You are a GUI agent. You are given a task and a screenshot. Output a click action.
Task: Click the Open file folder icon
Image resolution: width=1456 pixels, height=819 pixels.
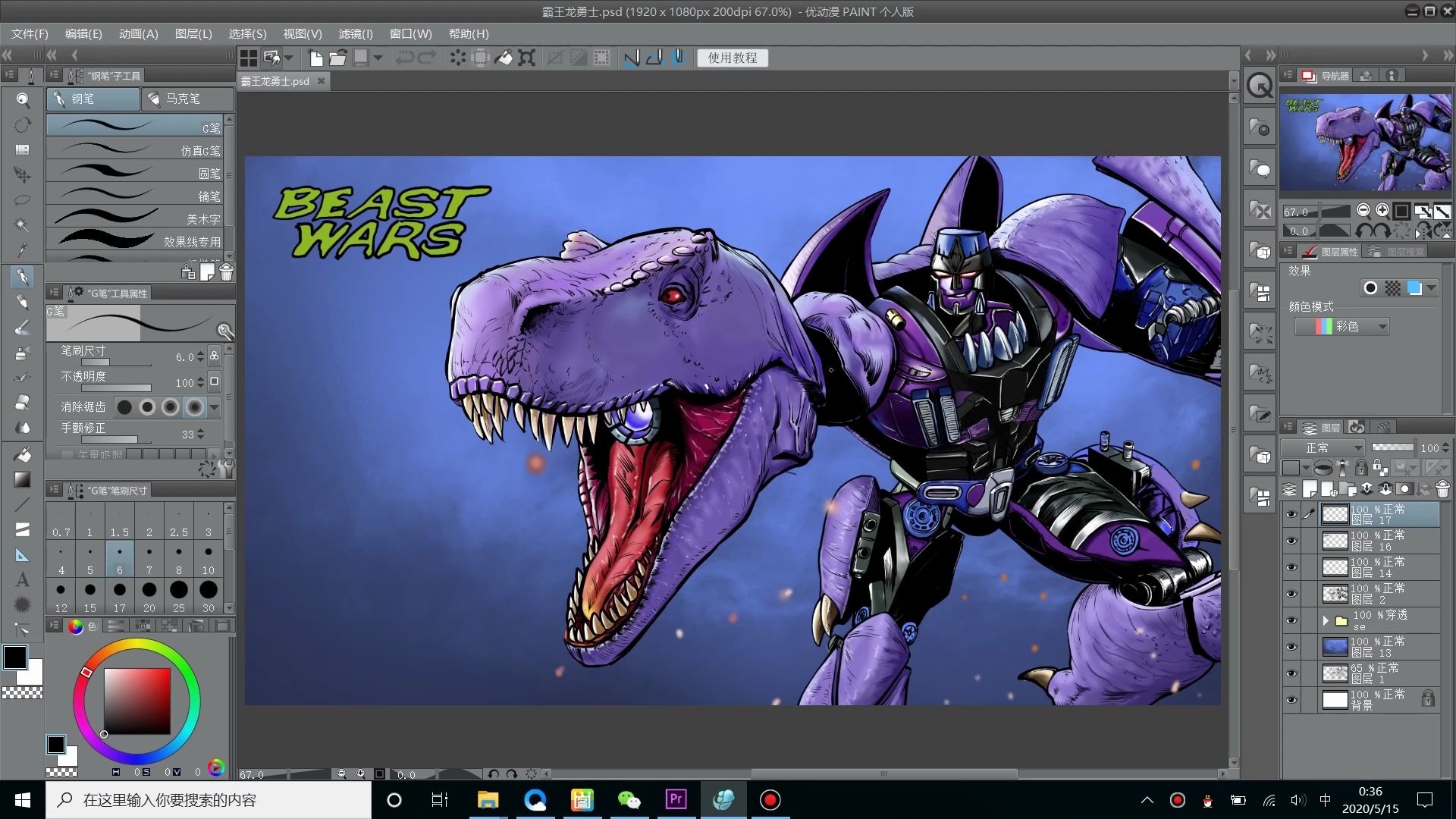(x=338, y=58)
